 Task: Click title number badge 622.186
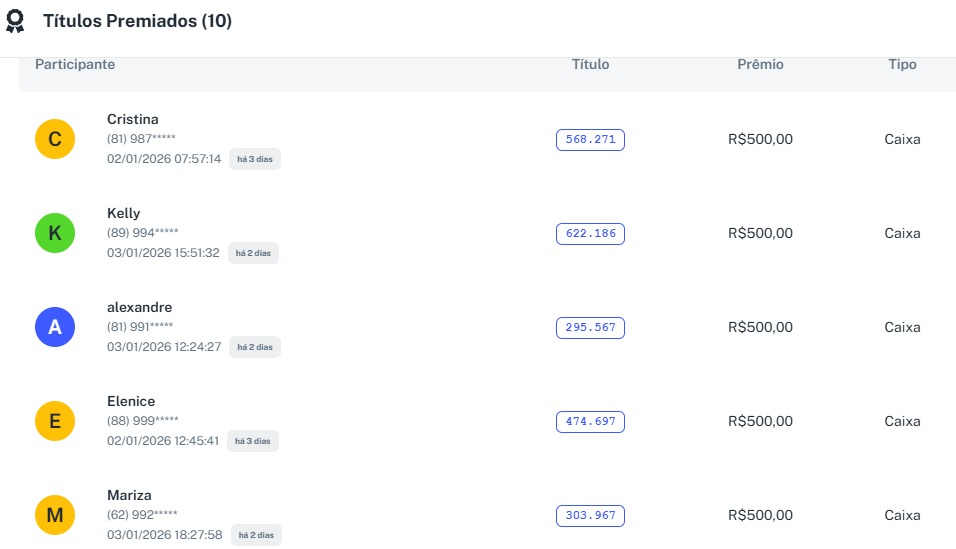tap(590, 234)
